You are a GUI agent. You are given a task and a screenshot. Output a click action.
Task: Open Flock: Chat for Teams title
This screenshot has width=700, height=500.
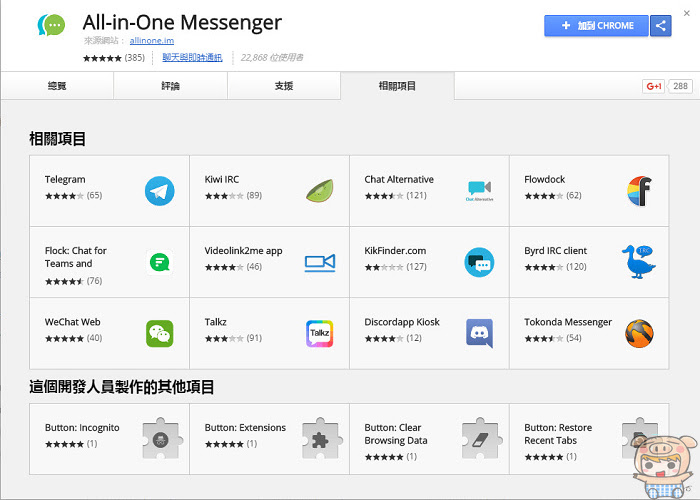(x=75, y=257)
